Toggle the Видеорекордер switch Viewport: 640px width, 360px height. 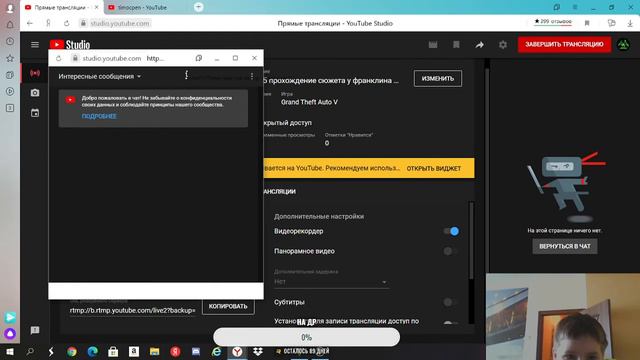(451, 231)
